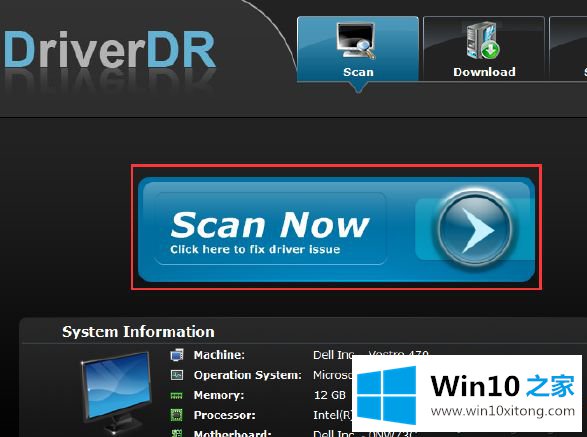Screen dimensions: 587x437
Task: Click the Processor chip icon
Action: [177, 415]
